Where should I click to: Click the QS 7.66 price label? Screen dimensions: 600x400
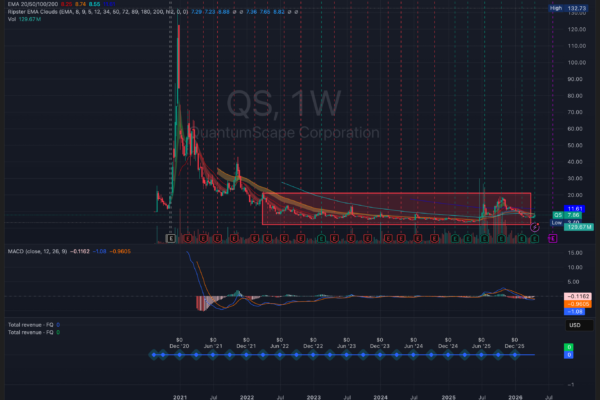click(x=567, y=215)
